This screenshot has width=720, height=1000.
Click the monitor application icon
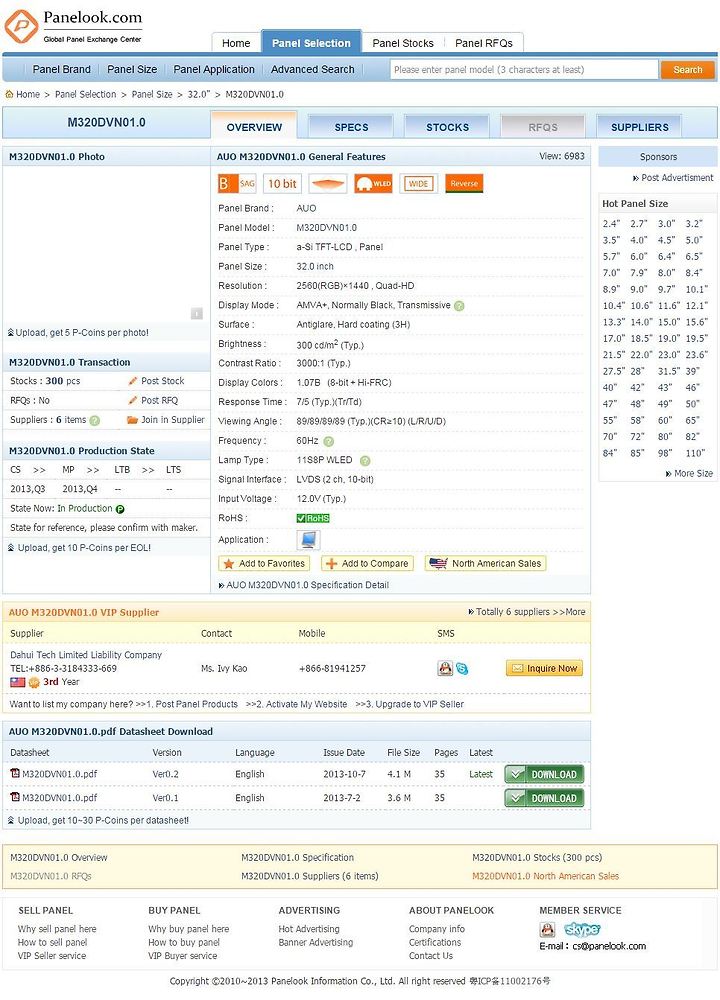tap(309, 540)
